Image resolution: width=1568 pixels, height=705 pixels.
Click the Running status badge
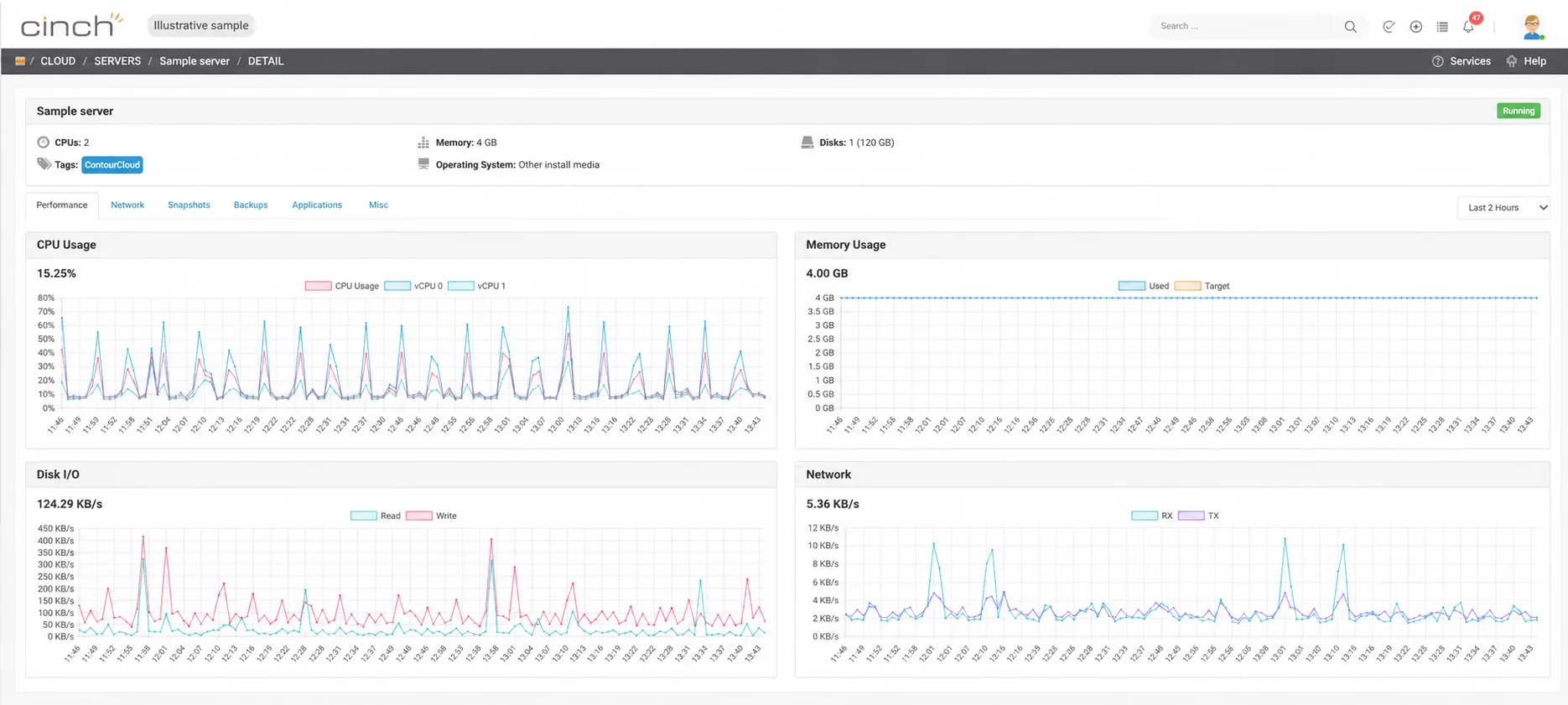click(1519, 111)
